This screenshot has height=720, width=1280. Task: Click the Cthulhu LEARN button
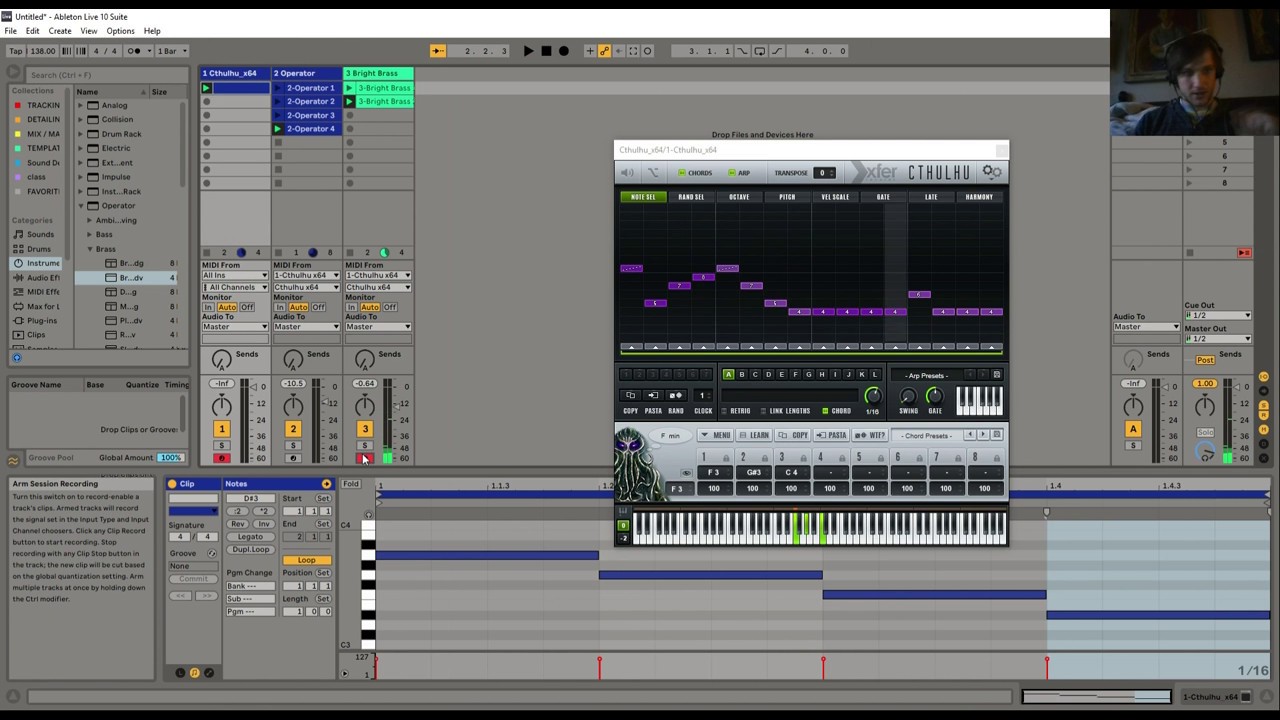[x=755, y=436]
